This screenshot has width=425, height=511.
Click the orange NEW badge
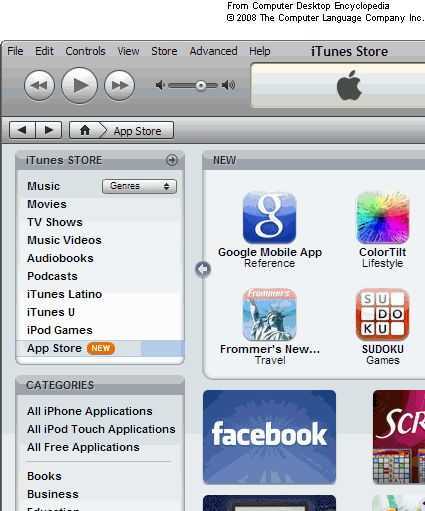[x=101, y=348]
